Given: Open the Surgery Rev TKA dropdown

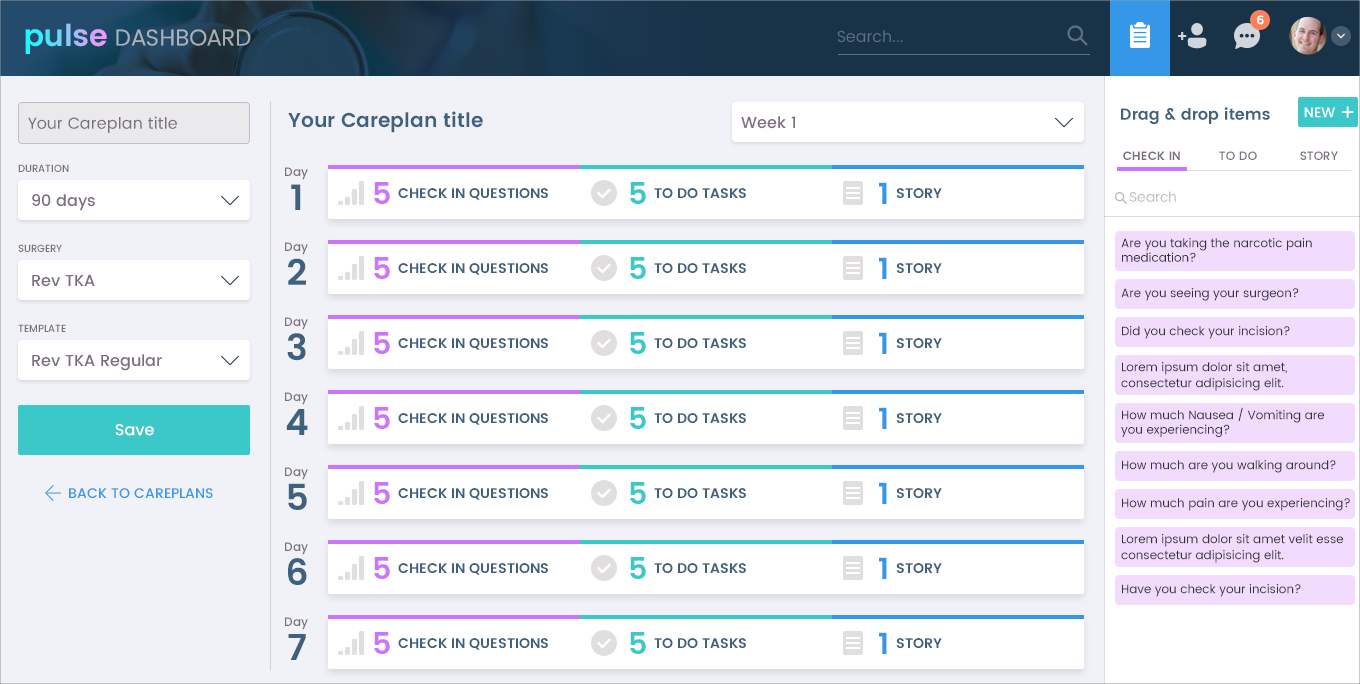Looking at the screenshot, I should coord(134,280).
